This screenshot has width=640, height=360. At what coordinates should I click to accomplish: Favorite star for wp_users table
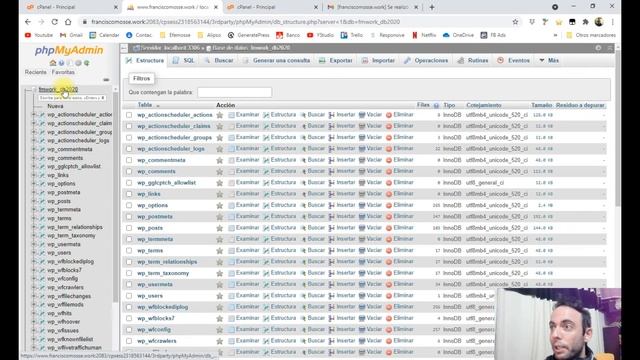coord(220,296)
